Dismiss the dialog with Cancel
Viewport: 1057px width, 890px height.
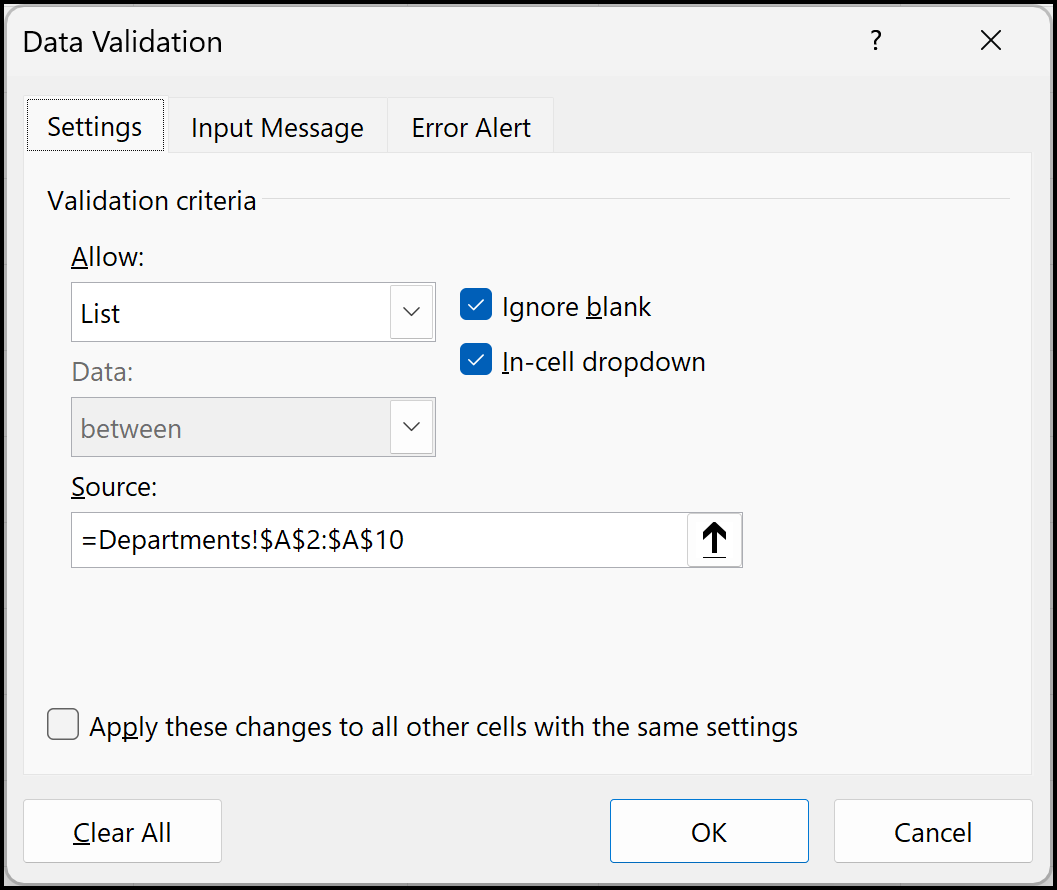pyautogui.click(x=932, y=831)
